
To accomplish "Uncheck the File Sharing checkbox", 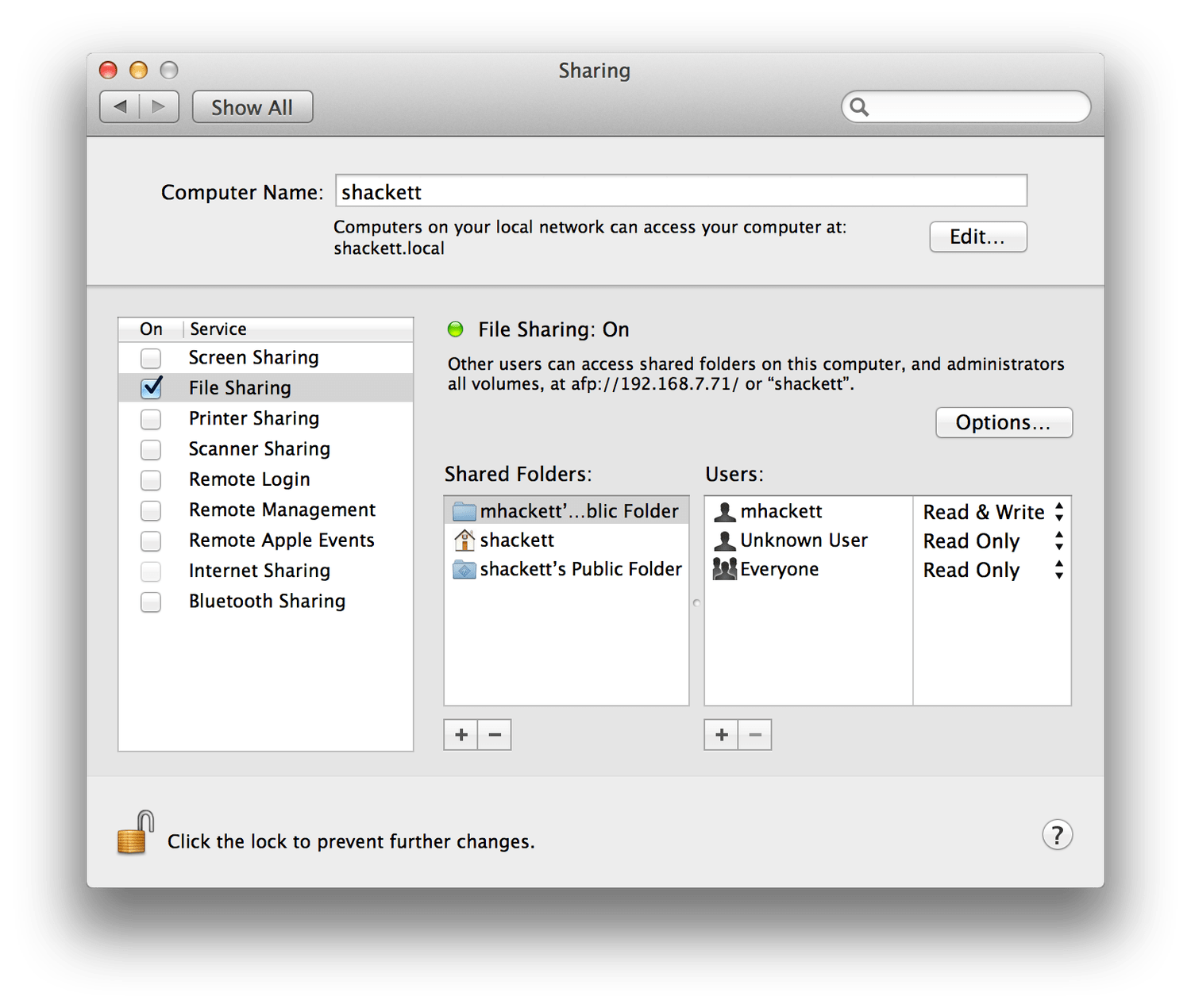I will [151, 387].
